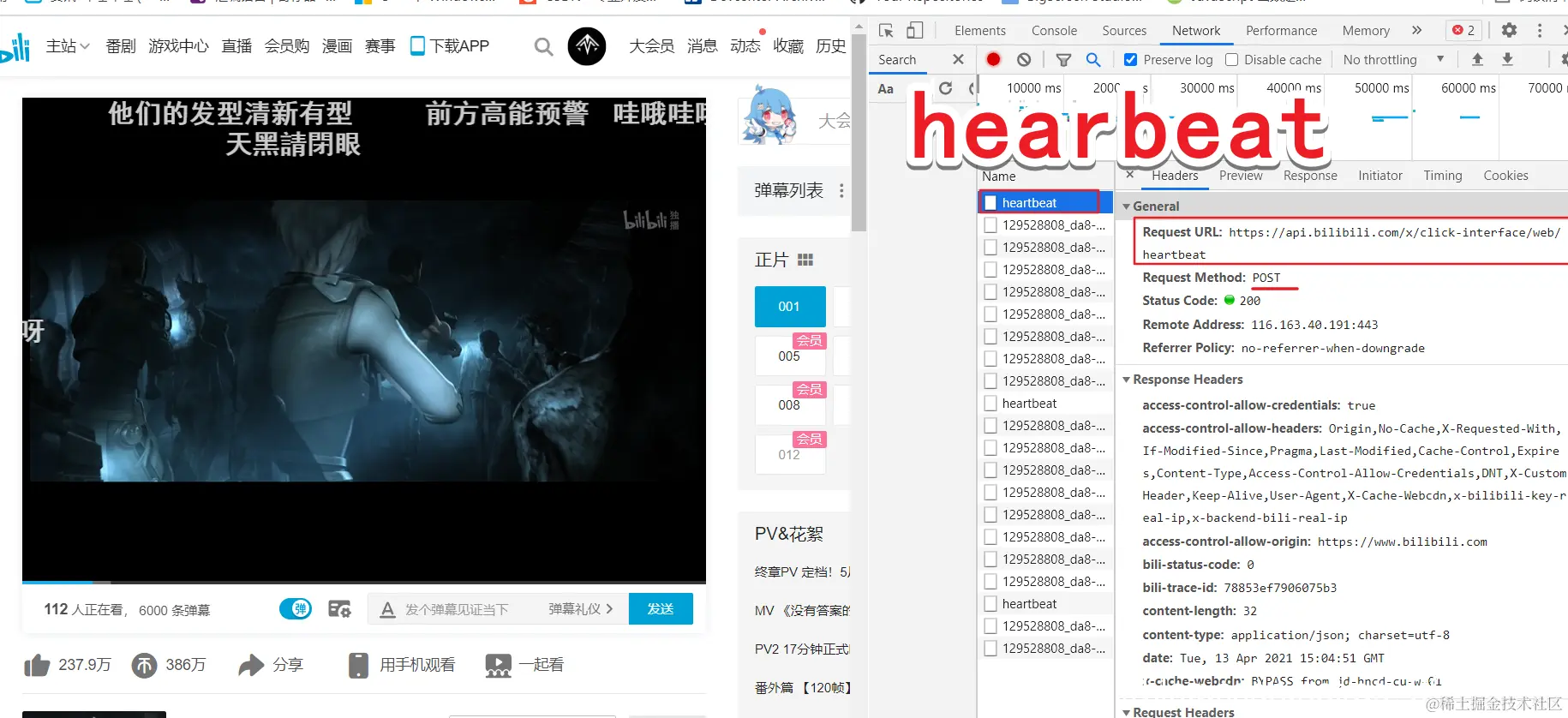Expand more DevTools tabs chevron
Screen dimensions: 1568x718
pos(1416,30)
